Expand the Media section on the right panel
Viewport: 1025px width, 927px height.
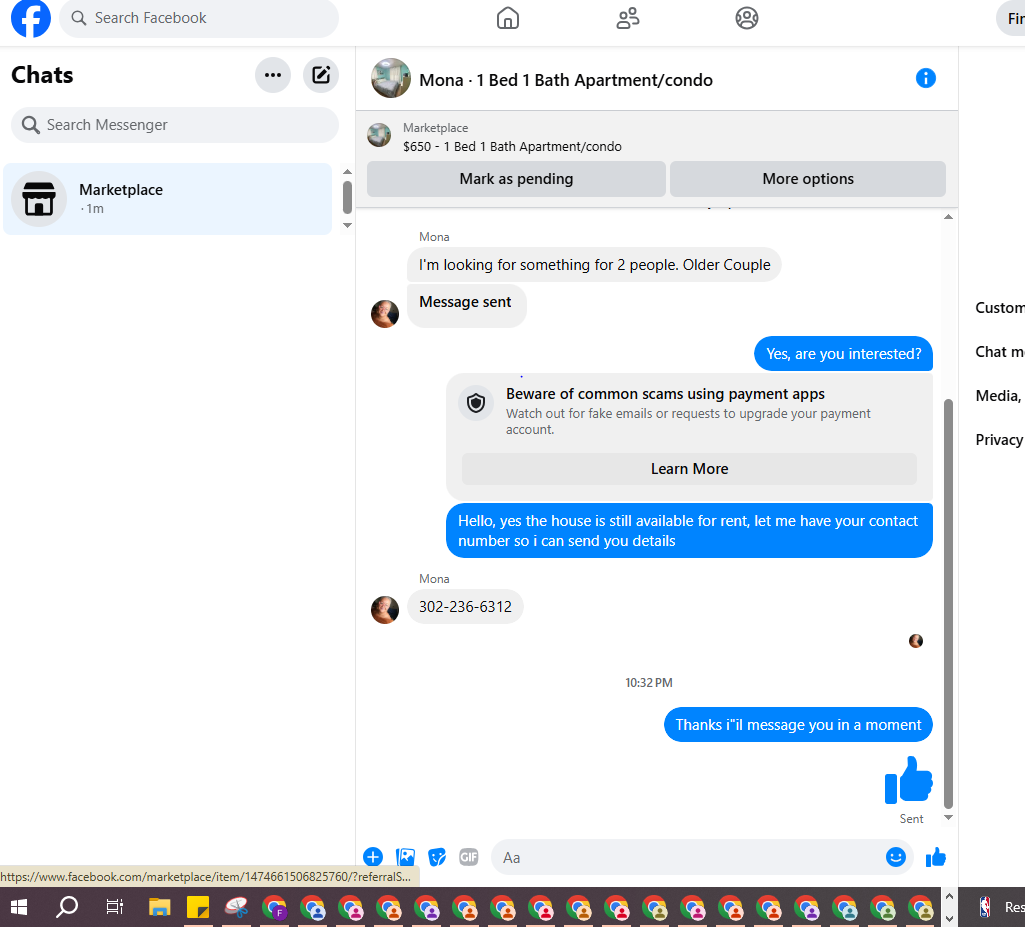1000,396
